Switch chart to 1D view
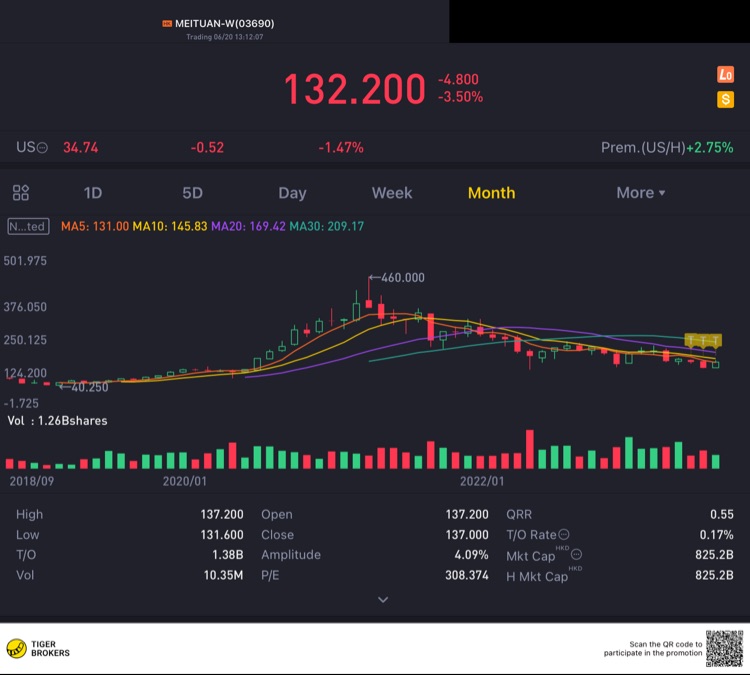Viewport: 750px width, 675px height. click(x=93, y=193)
